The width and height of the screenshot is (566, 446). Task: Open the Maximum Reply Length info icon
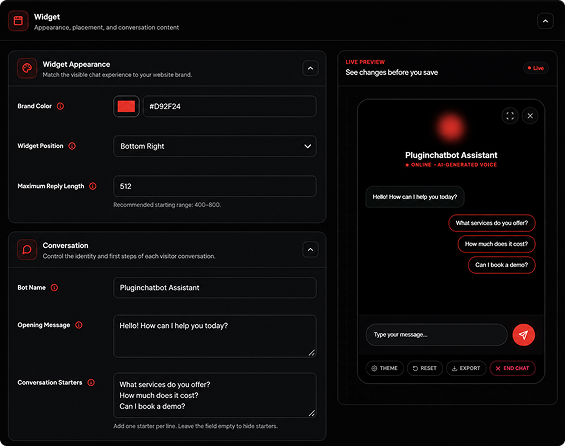pyautogui.click(x=93, y=186)
